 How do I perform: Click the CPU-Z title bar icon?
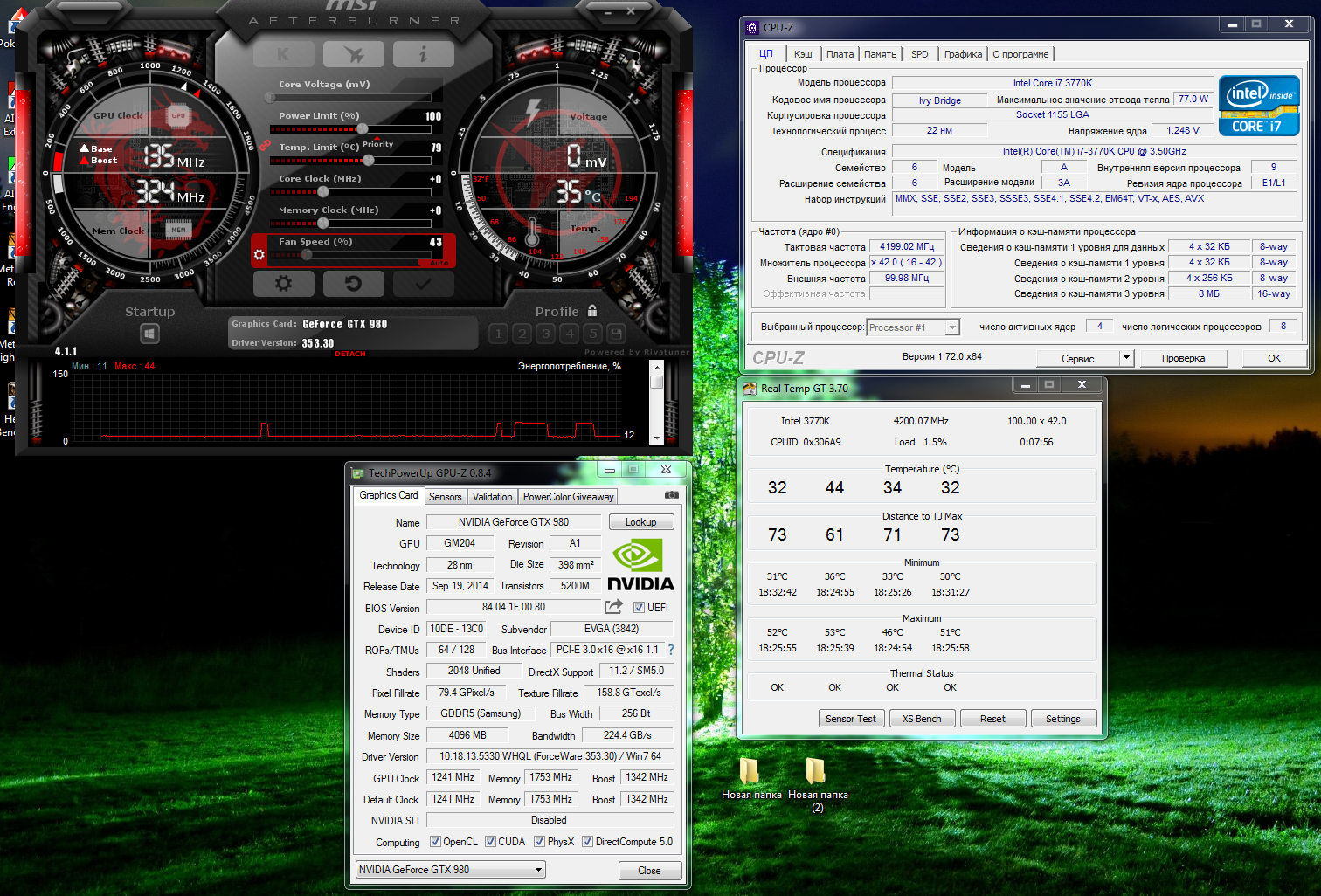click(x=752, y=28)
